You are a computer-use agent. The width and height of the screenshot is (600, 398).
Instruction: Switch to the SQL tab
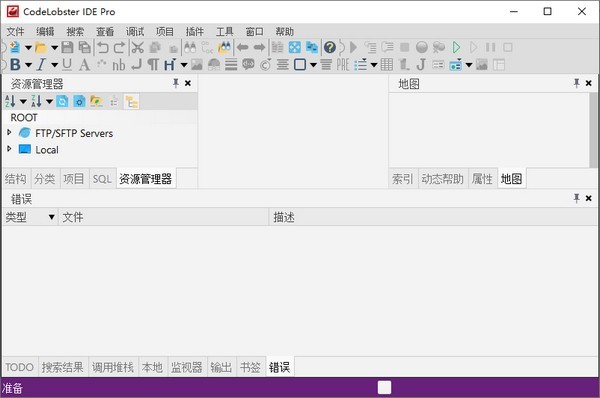102,179
